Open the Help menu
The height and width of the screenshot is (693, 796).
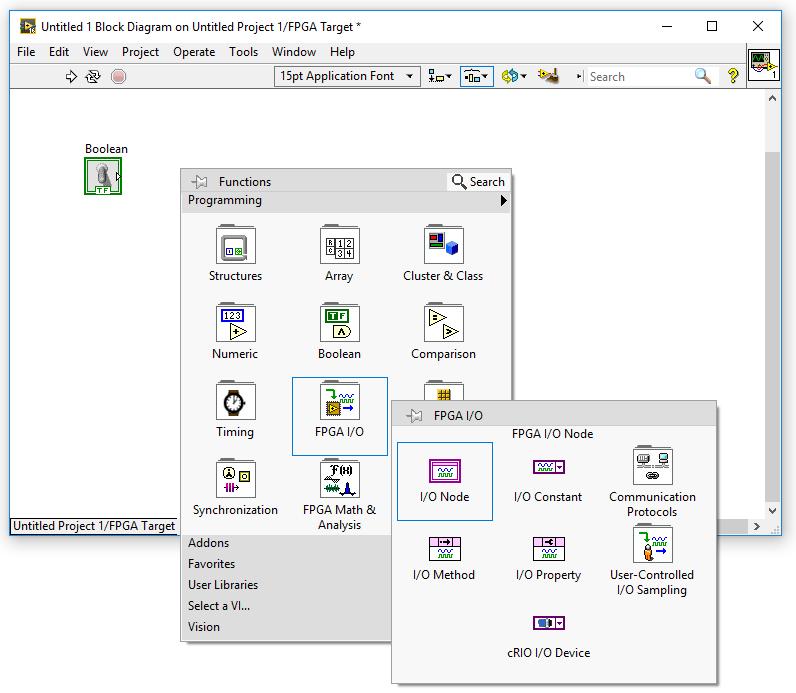342,52
